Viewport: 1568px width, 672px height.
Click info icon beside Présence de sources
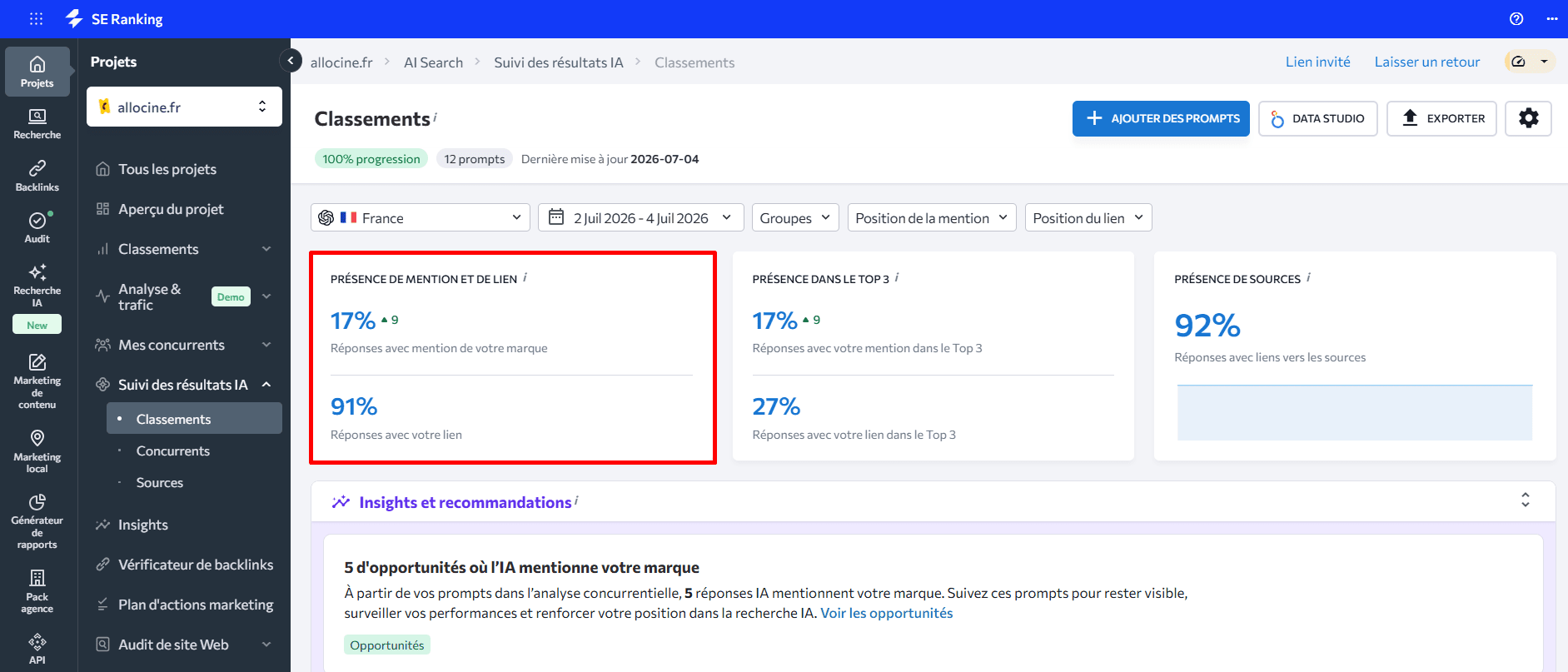[1308, 277]
